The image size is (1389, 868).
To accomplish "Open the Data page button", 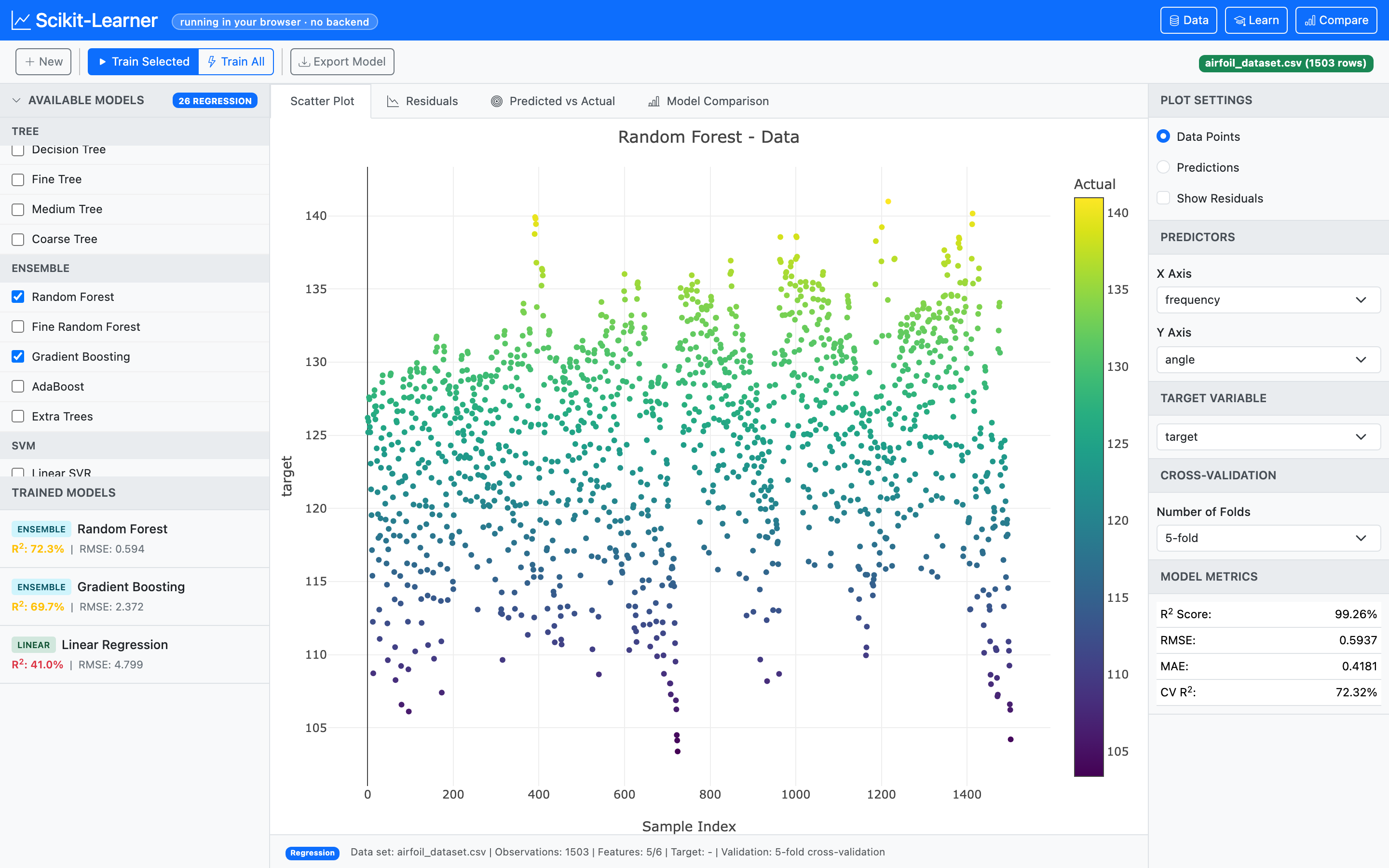I will [x=1188, y=21].
